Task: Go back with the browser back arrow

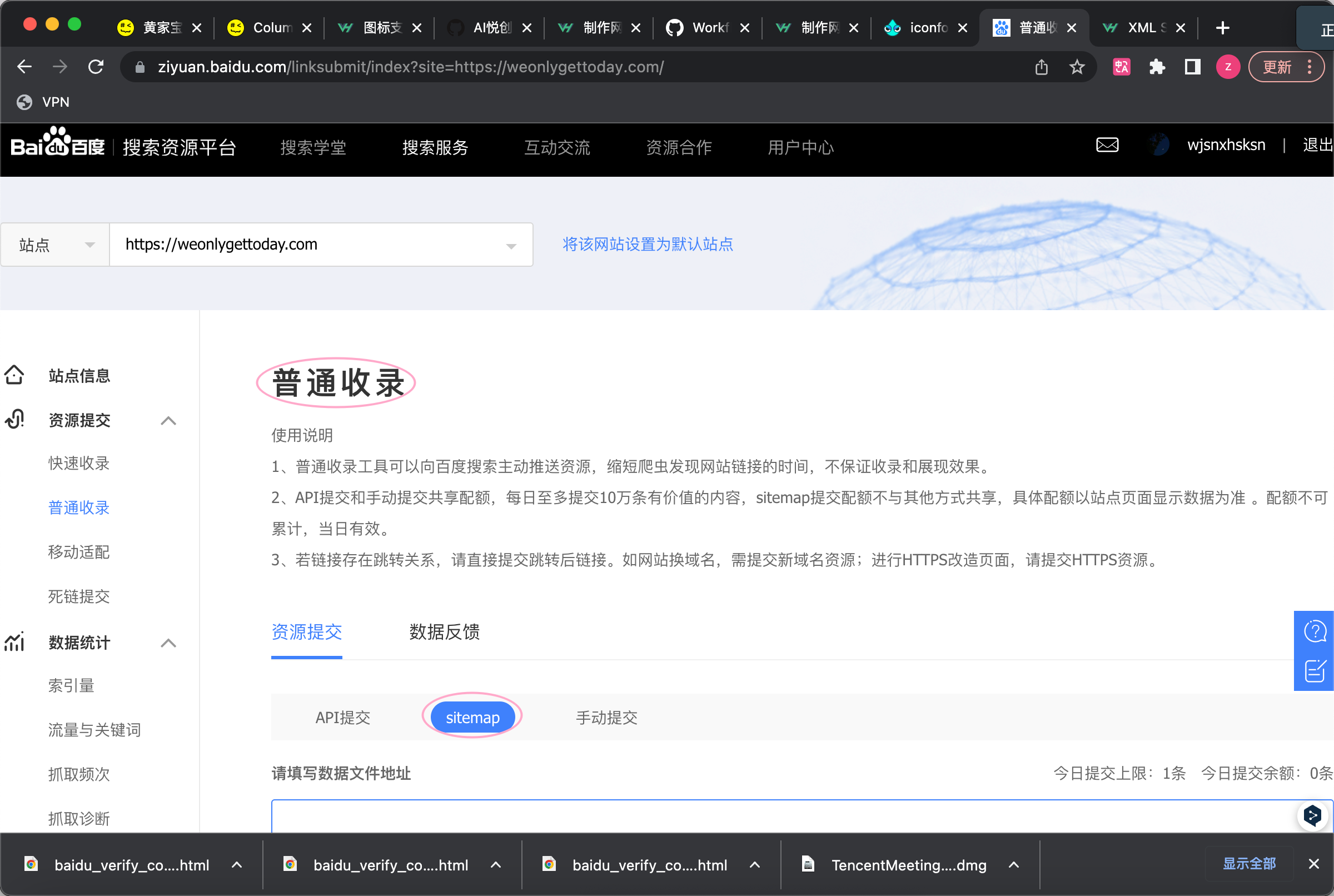Action: (x=24, y=67)
